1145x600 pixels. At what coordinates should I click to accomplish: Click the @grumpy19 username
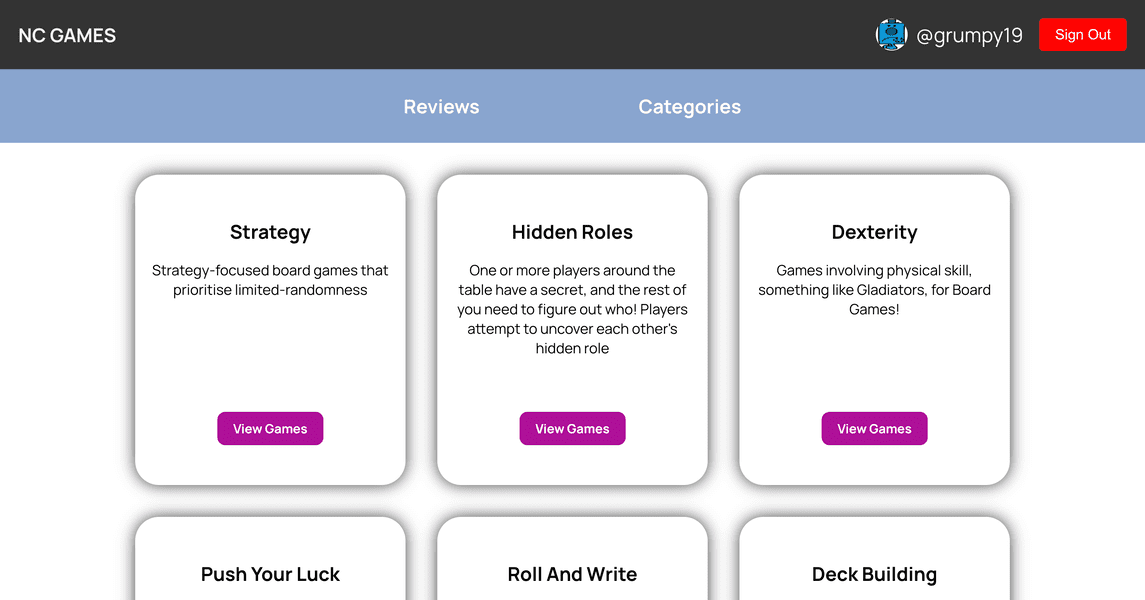coord(969,35)
